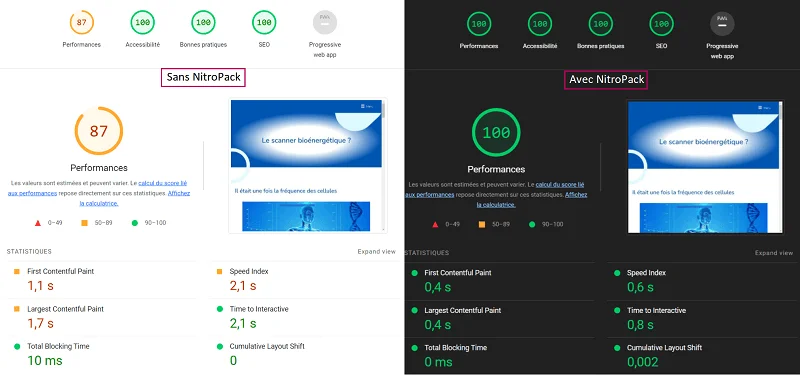Click green dot beside First Contentful Paint 0,4 s
Viewport: 800px width, 375px height.
414,273
